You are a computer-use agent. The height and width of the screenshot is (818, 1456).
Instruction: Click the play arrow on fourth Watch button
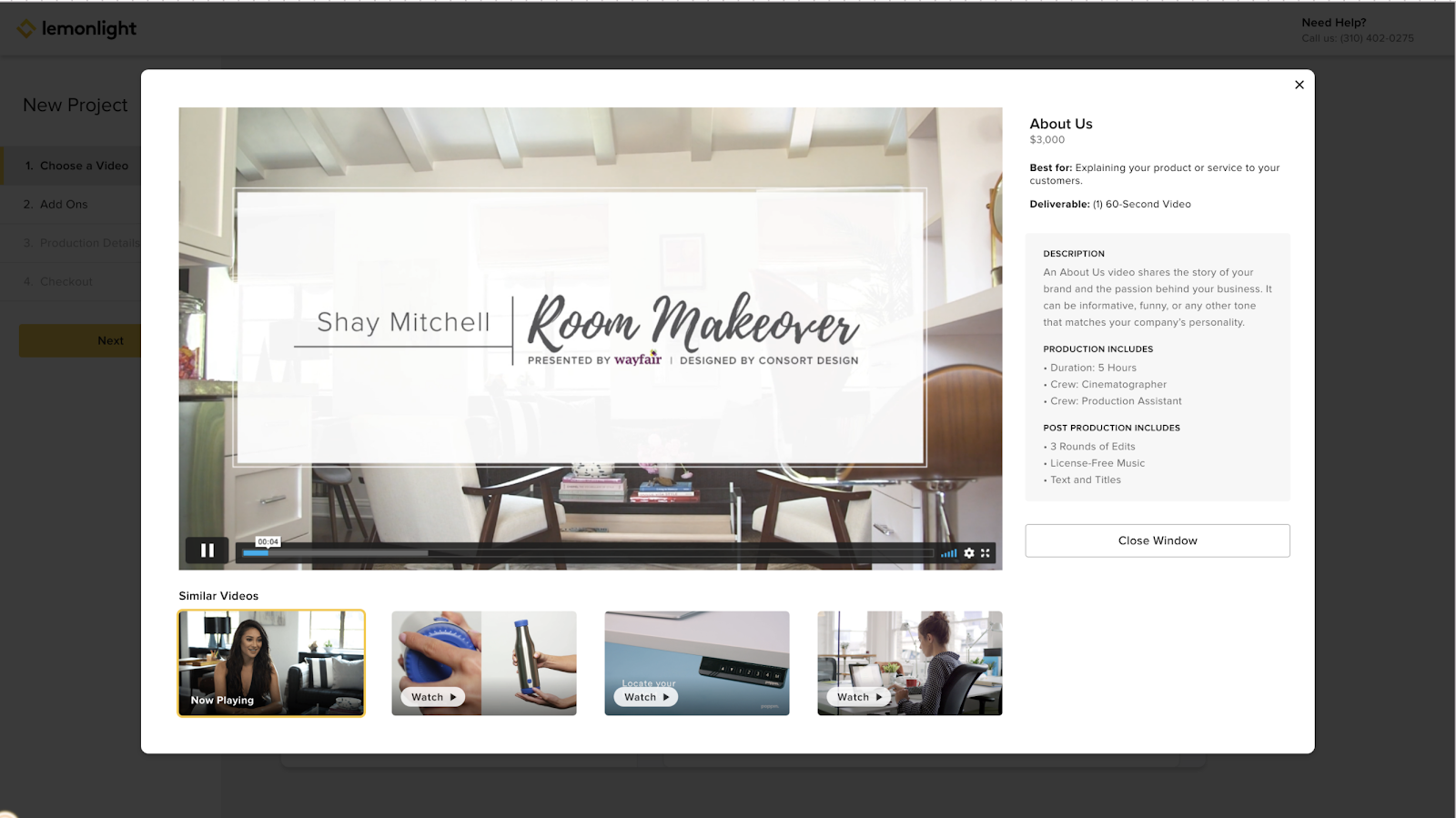(x=879, y=697)
